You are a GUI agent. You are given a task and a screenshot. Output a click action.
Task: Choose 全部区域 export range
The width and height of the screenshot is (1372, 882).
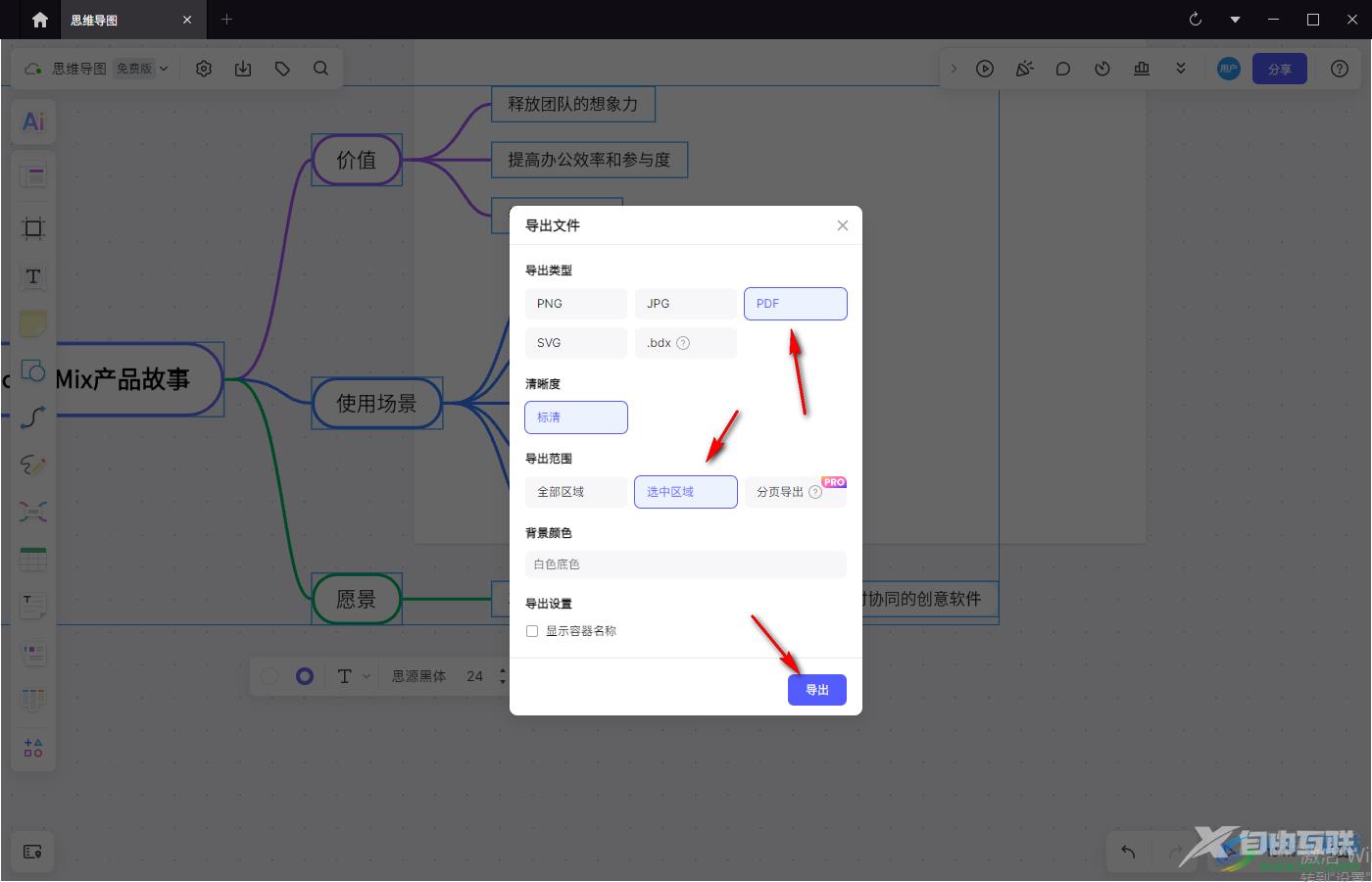click(576, 492)
